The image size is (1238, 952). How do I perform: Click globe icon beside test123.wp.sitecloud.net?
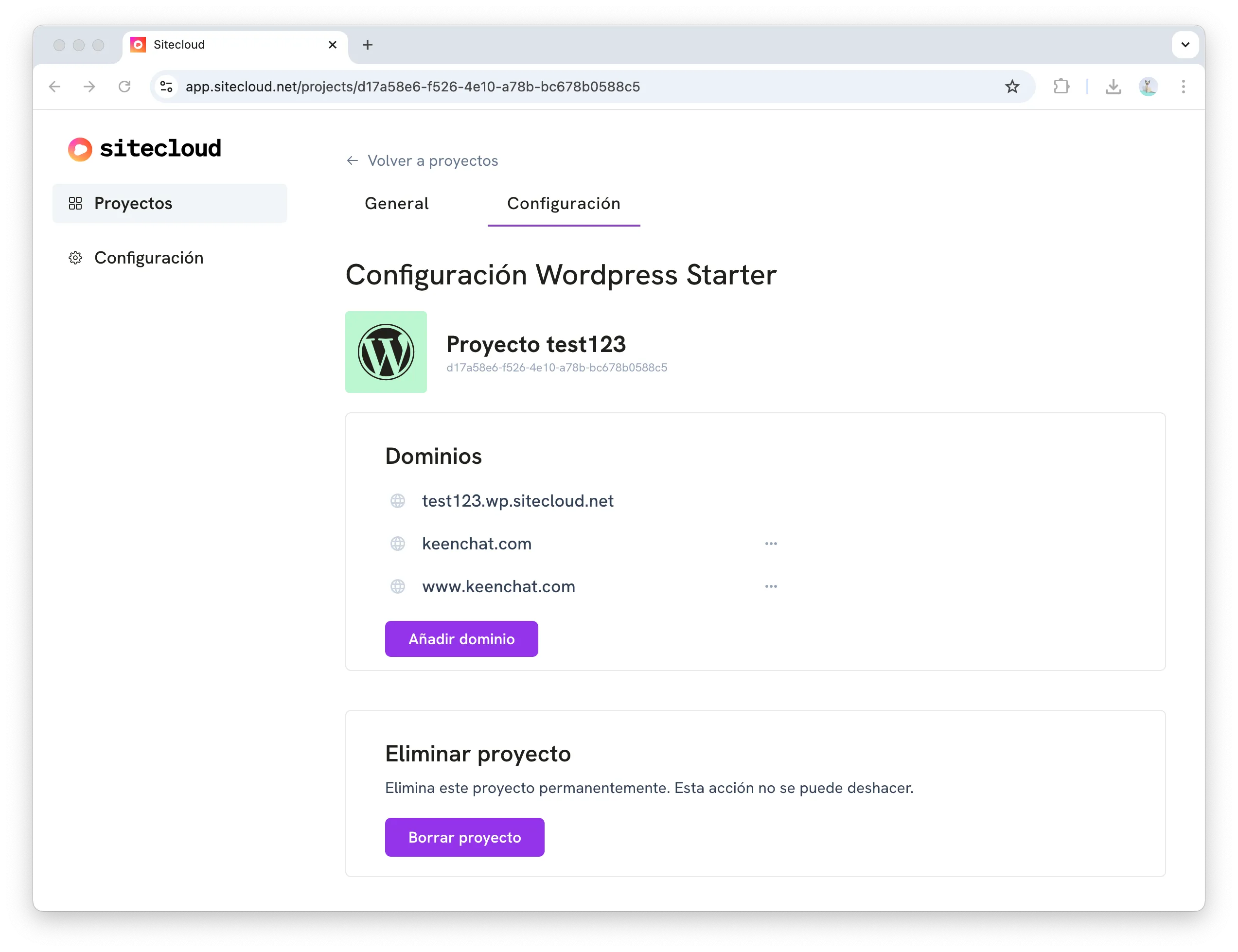tap(398, 501)
